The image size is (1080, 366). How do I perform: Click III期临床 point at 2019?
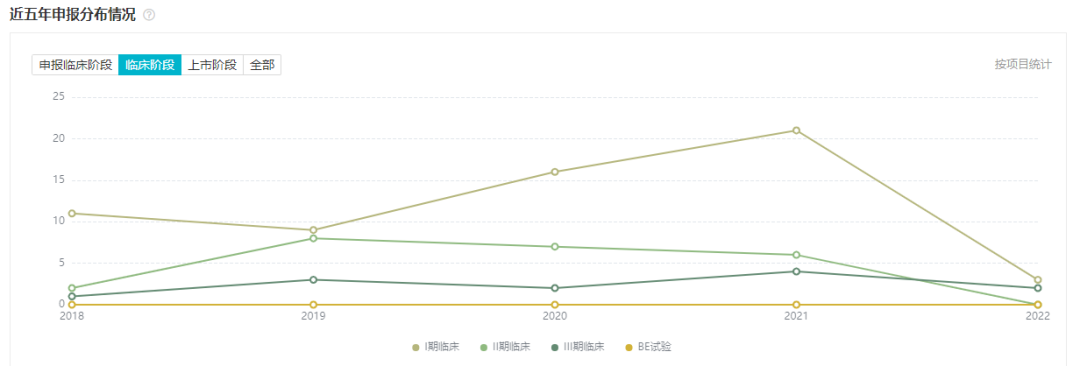(313, 280)
